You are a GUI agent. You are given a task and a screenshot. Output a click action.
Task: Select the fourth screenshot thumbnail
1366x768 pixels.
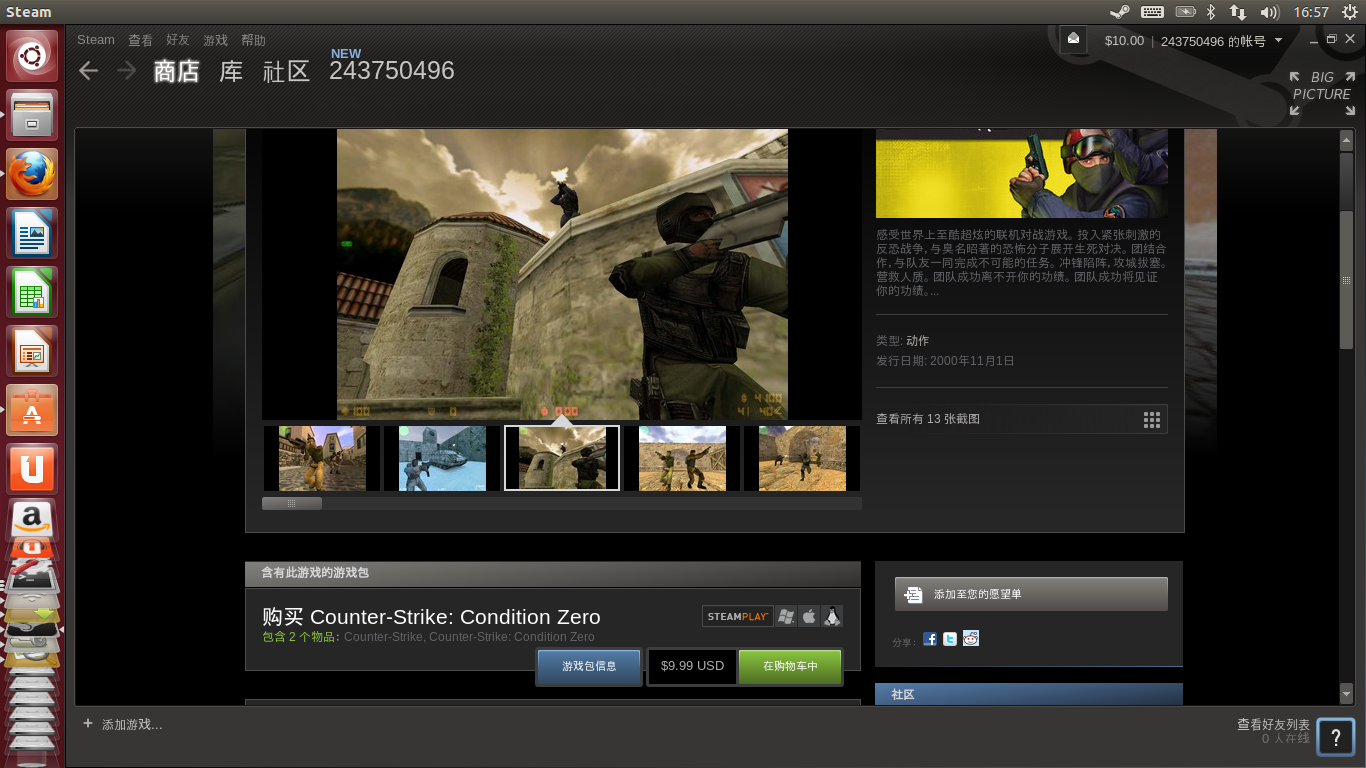pos(682,458)
